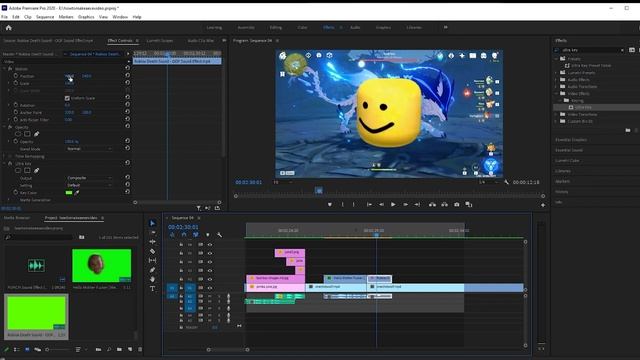Open the Markers menu
This screenshot has width=640, height=360.
tap(66, 17)
